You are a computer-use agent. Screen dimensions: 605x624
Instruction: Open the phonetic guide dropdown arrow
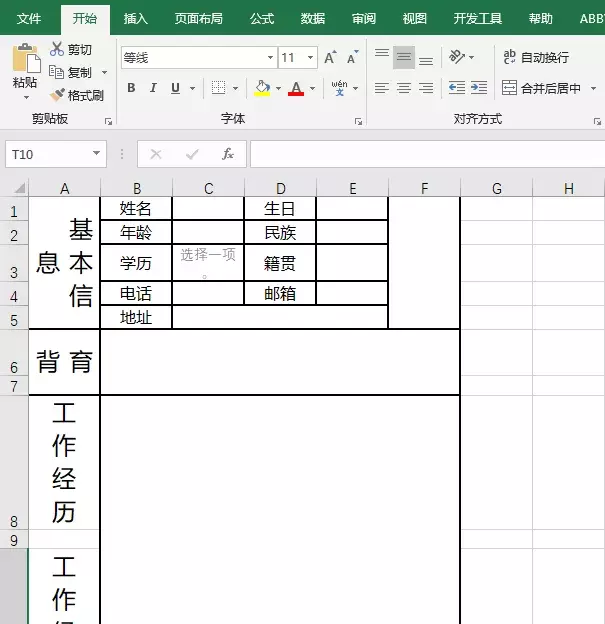tap(356, 88)
